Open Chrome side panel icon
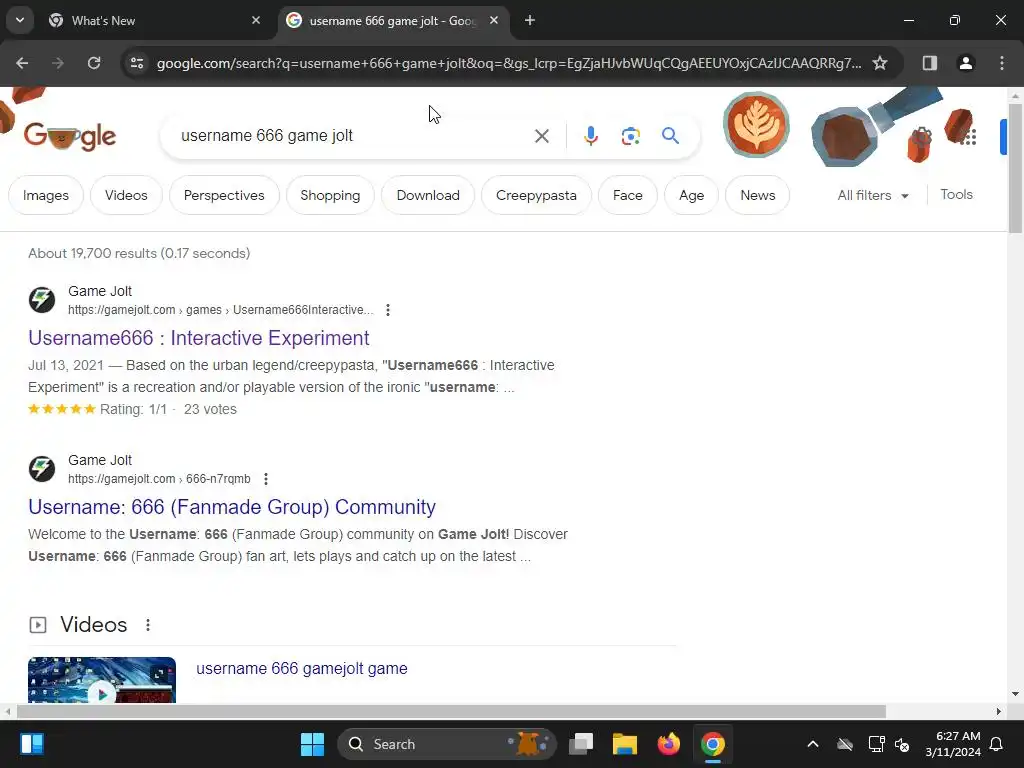 pos(930,63)
